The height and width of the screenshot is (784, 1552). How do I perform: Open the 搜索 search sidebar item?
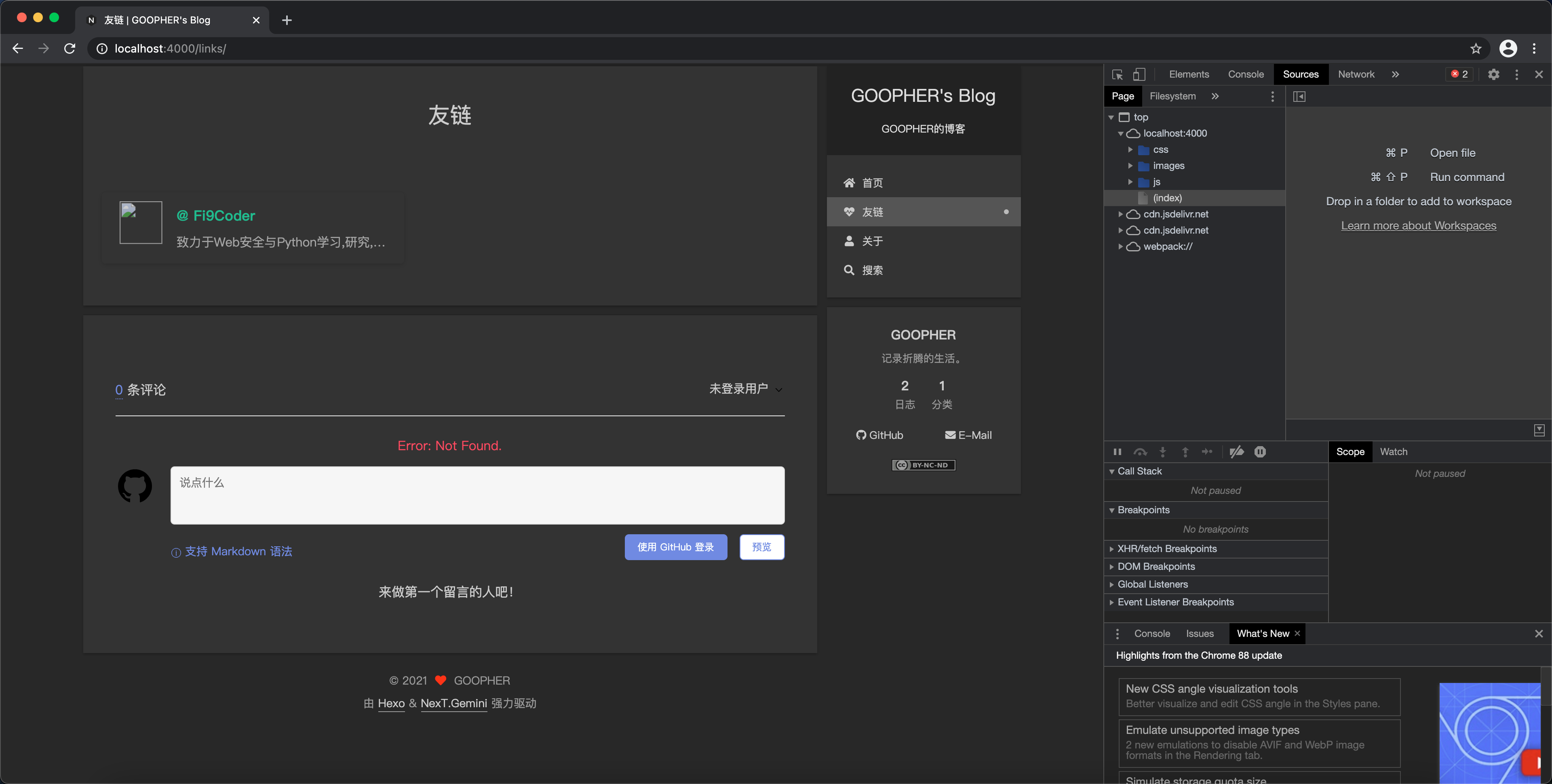[x=924, y=270]
